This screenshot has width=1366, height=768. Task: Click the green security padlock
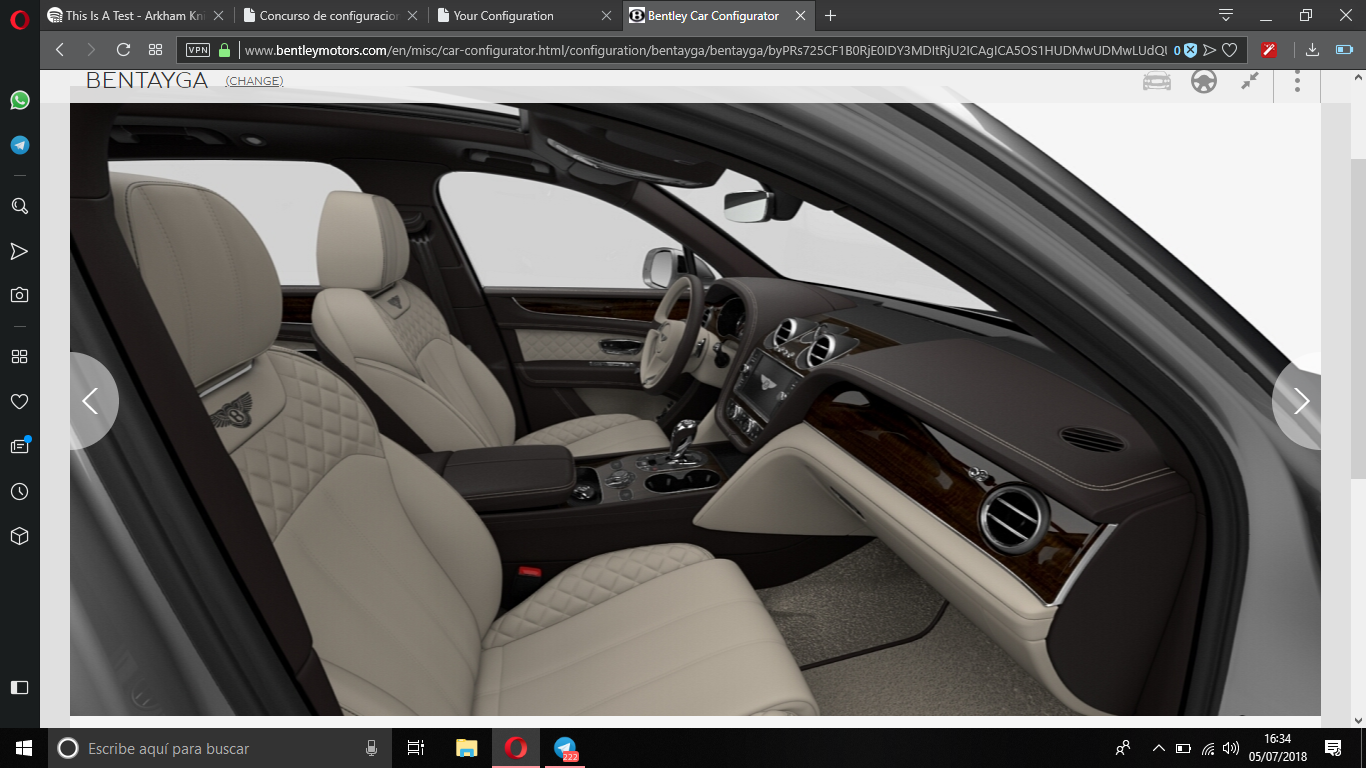224,50
